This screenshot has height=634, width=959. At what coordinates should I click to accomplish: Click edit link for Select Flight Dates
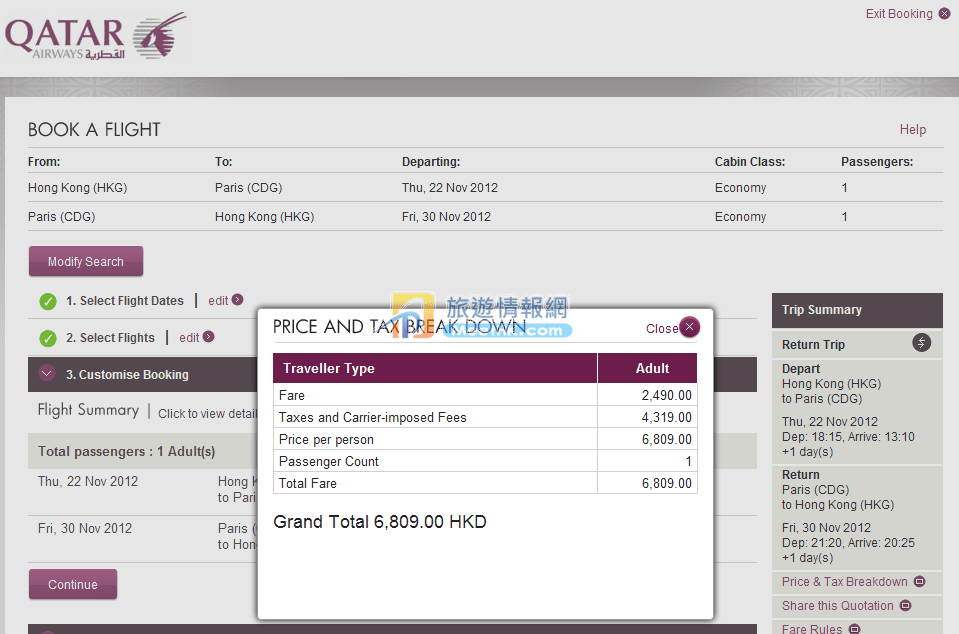[218, 300]
